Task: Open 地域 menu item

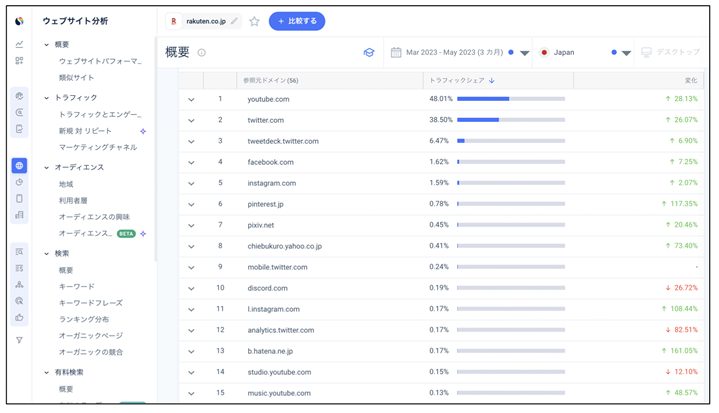Action: (x=66, y=184)
